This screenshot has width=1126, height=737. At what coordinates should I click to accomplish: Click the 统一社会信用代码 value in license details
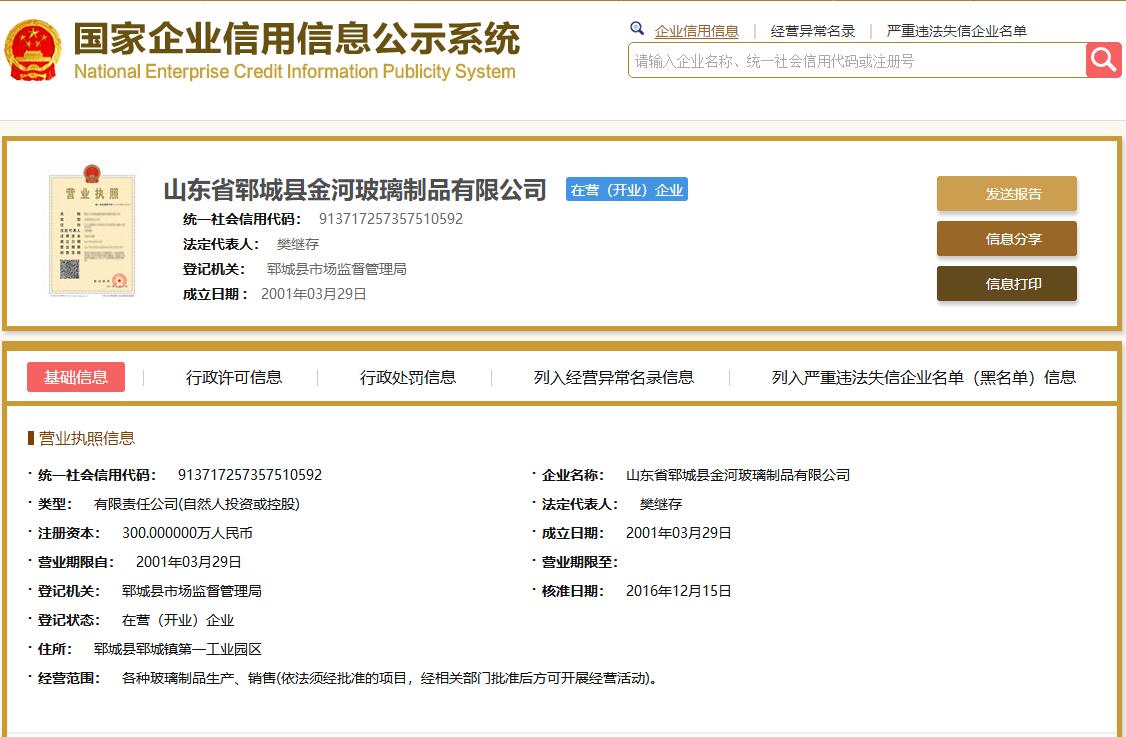pyautogui.click(x=250, y=475)
